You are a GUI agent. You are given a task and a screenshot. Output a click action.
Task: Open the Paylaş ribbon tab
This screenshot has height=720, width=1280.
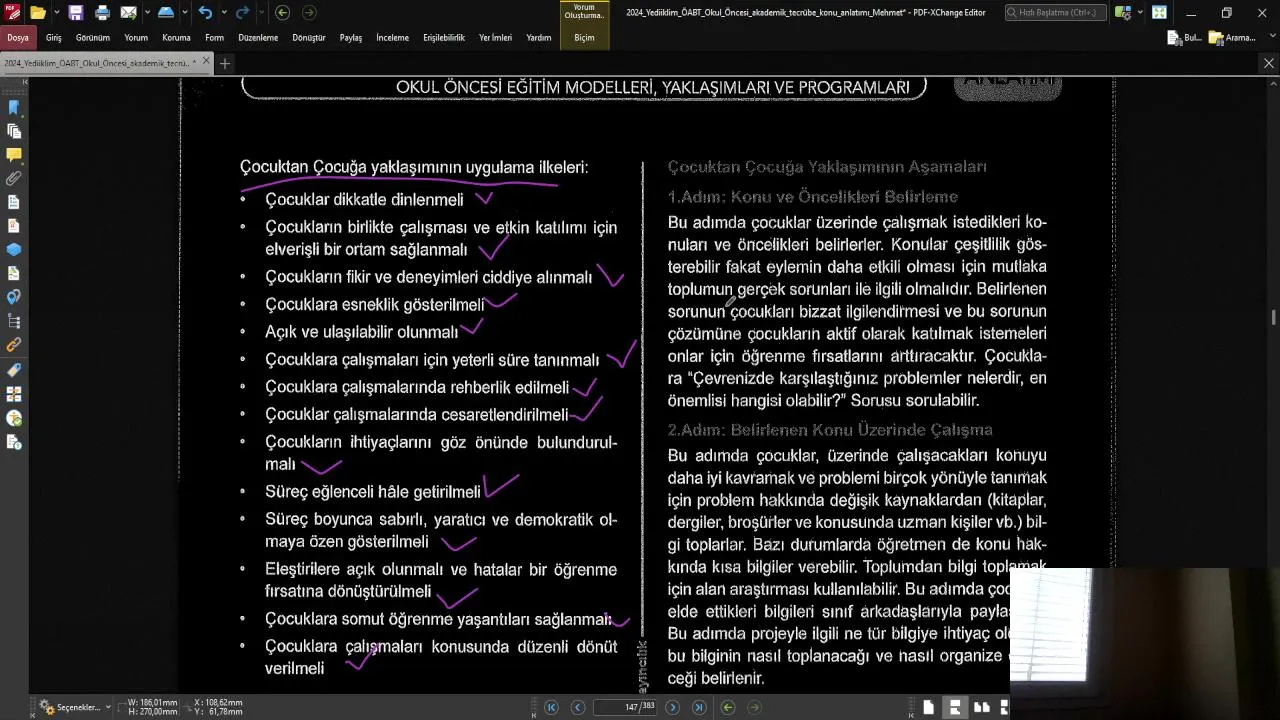pos(351,38)
